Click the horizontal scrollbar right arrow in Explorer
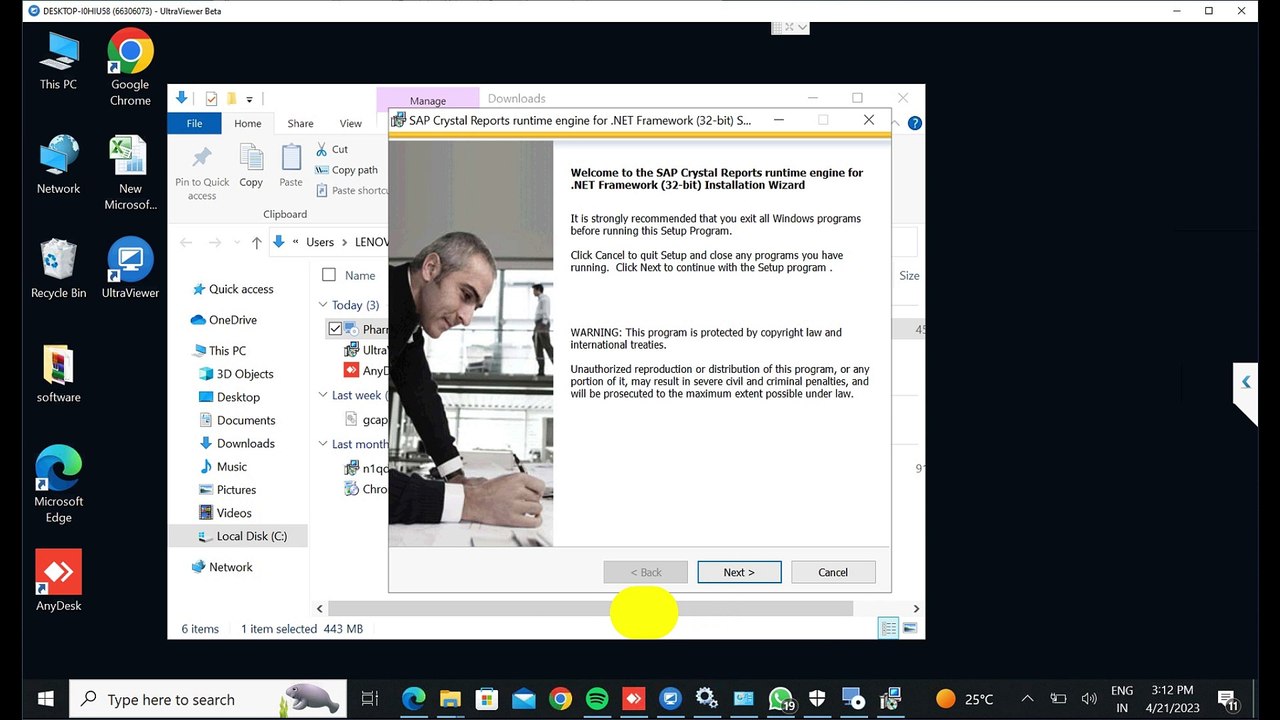This screenshot has width=1280, height=720. coord(915,608)
